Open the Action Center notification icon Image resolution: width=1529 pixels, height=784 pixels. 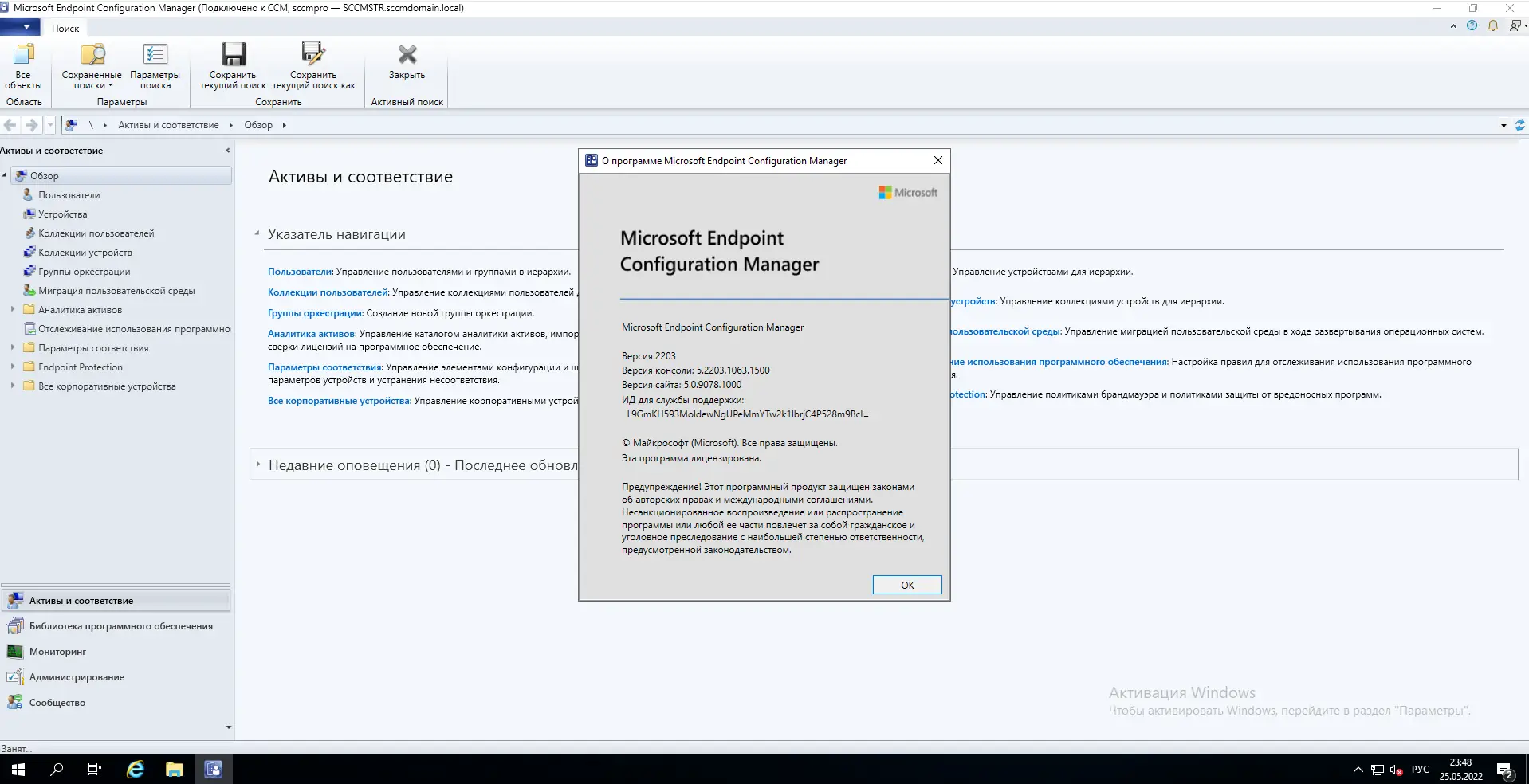point(1504,770)
